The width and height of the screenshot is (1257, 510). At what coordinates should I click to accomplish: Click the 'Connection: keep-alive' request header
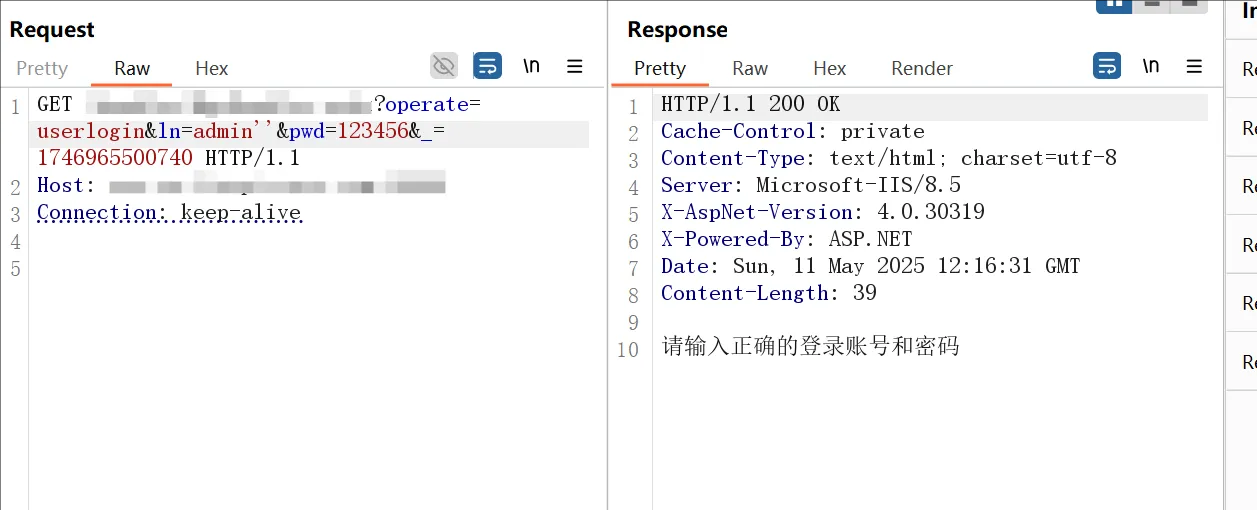pyautogui.click(x=169, y=212)
